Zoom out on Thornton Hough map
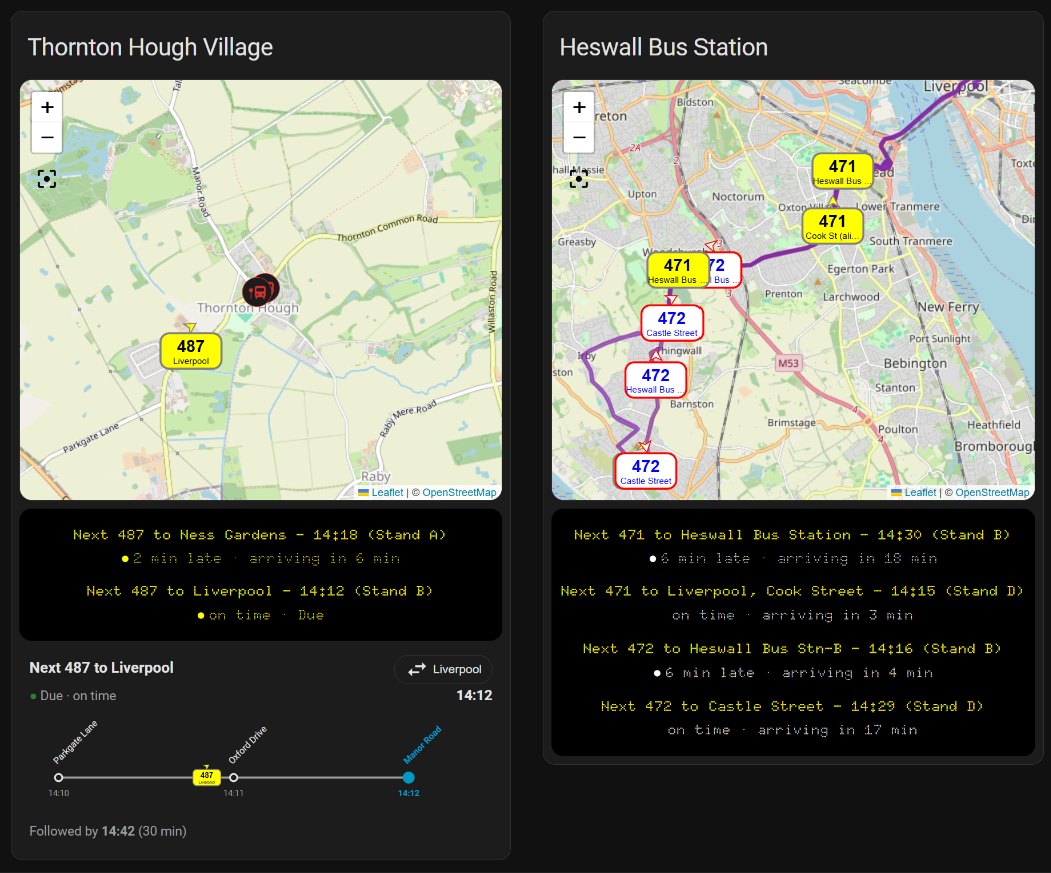Screen dimensions: 1051x873 point(47,138)
